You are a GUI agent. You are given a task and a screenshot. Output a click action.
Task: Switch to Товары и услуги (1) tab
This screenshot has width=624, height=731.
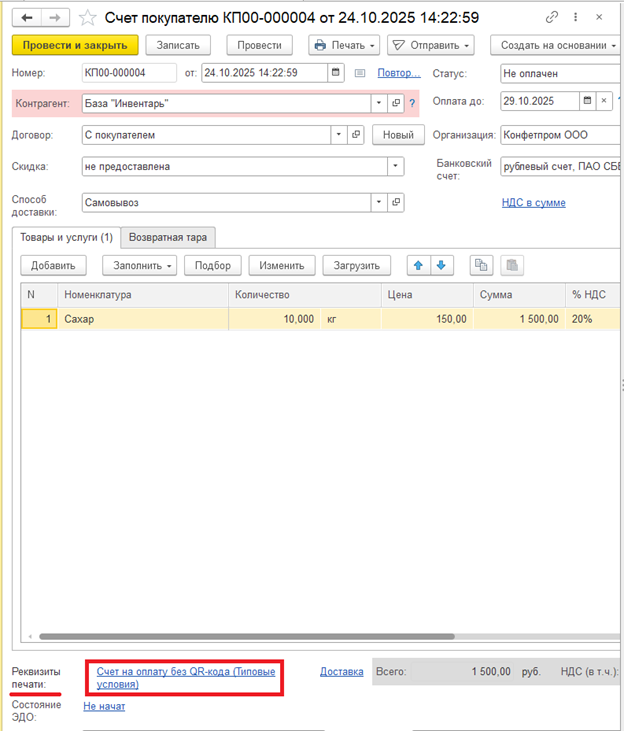66,237
